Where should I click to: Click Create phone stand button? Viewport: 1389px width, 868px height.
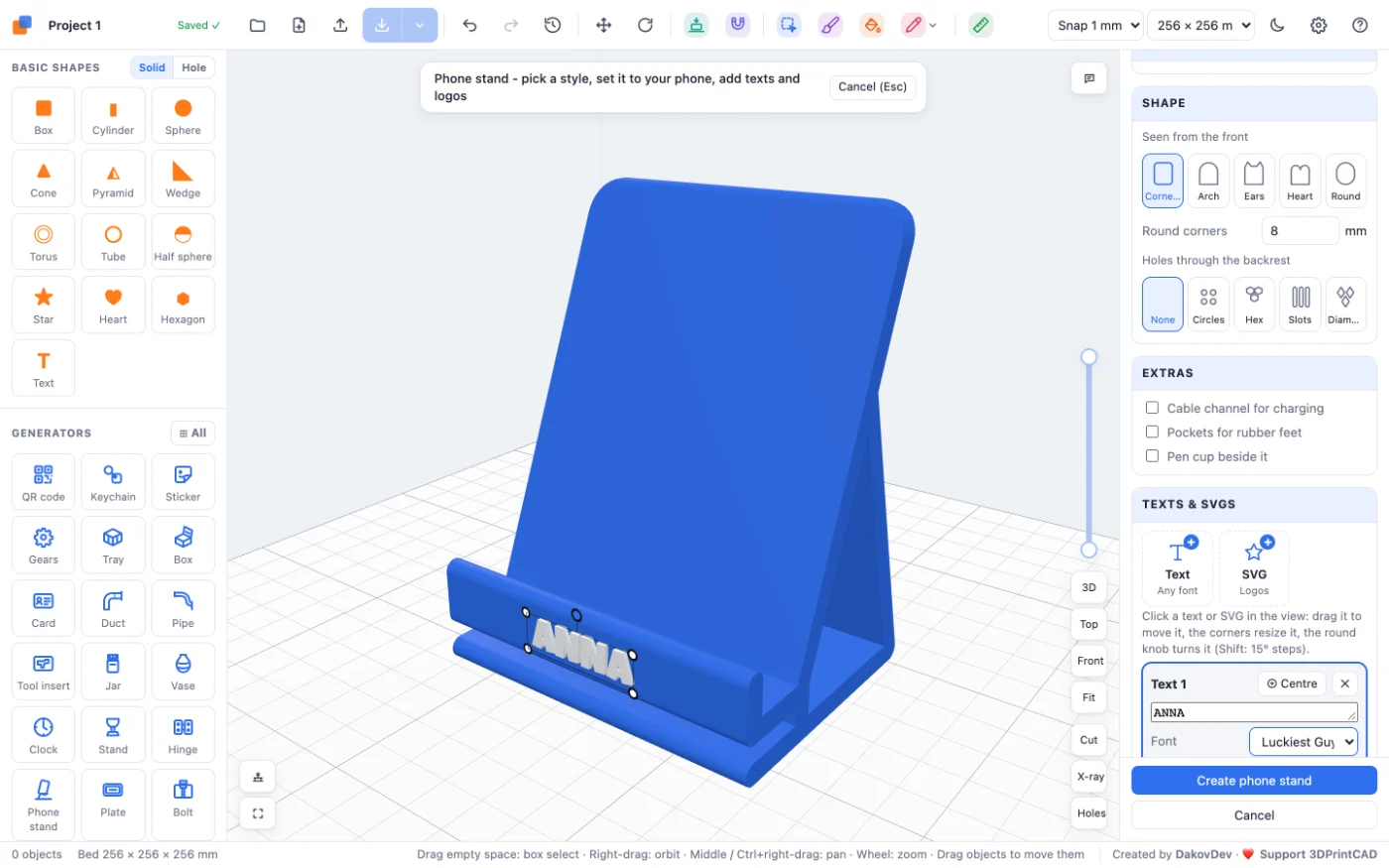coord(1254,781)
